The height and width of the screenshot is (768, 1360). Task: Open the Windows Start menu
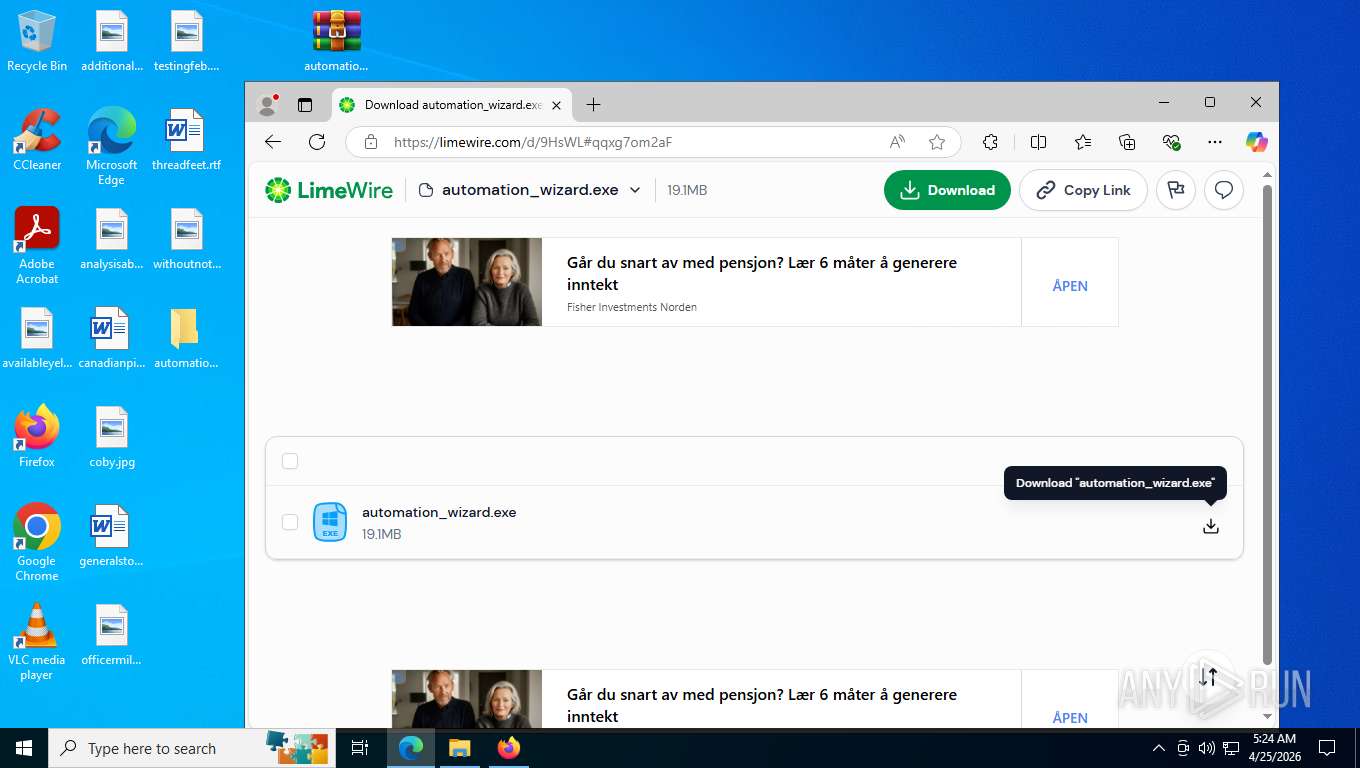pos(24,748)
